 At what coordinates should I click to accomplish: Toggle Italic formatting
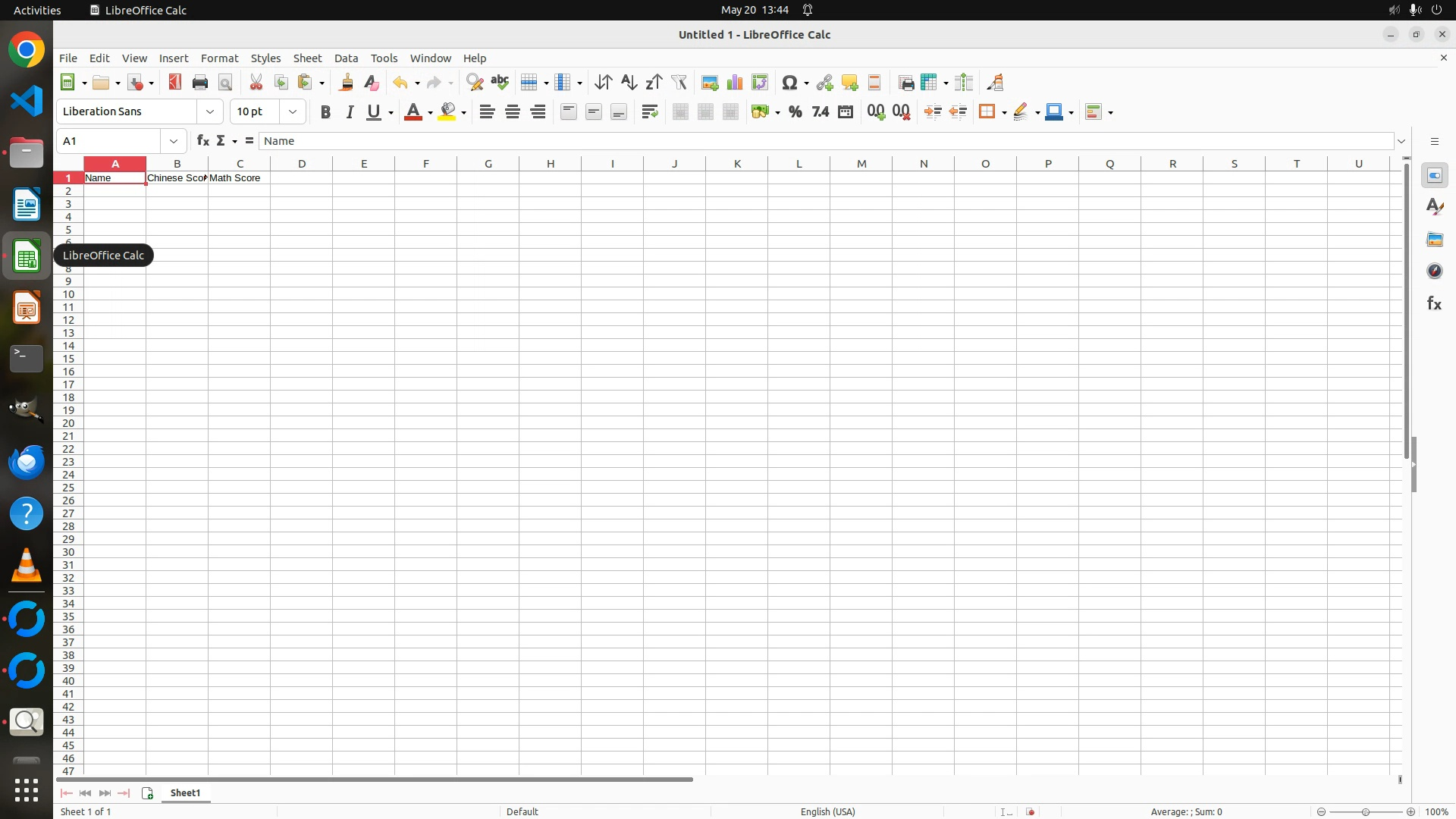point(350,112)
